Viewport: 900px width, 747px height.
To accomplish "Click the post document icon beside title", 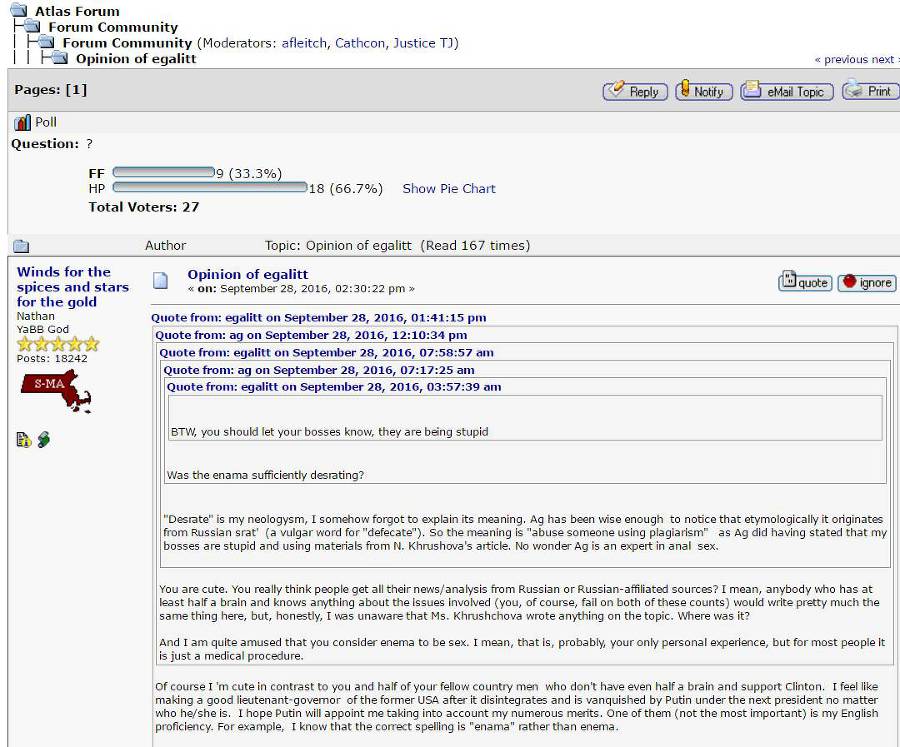I will 160,281.
